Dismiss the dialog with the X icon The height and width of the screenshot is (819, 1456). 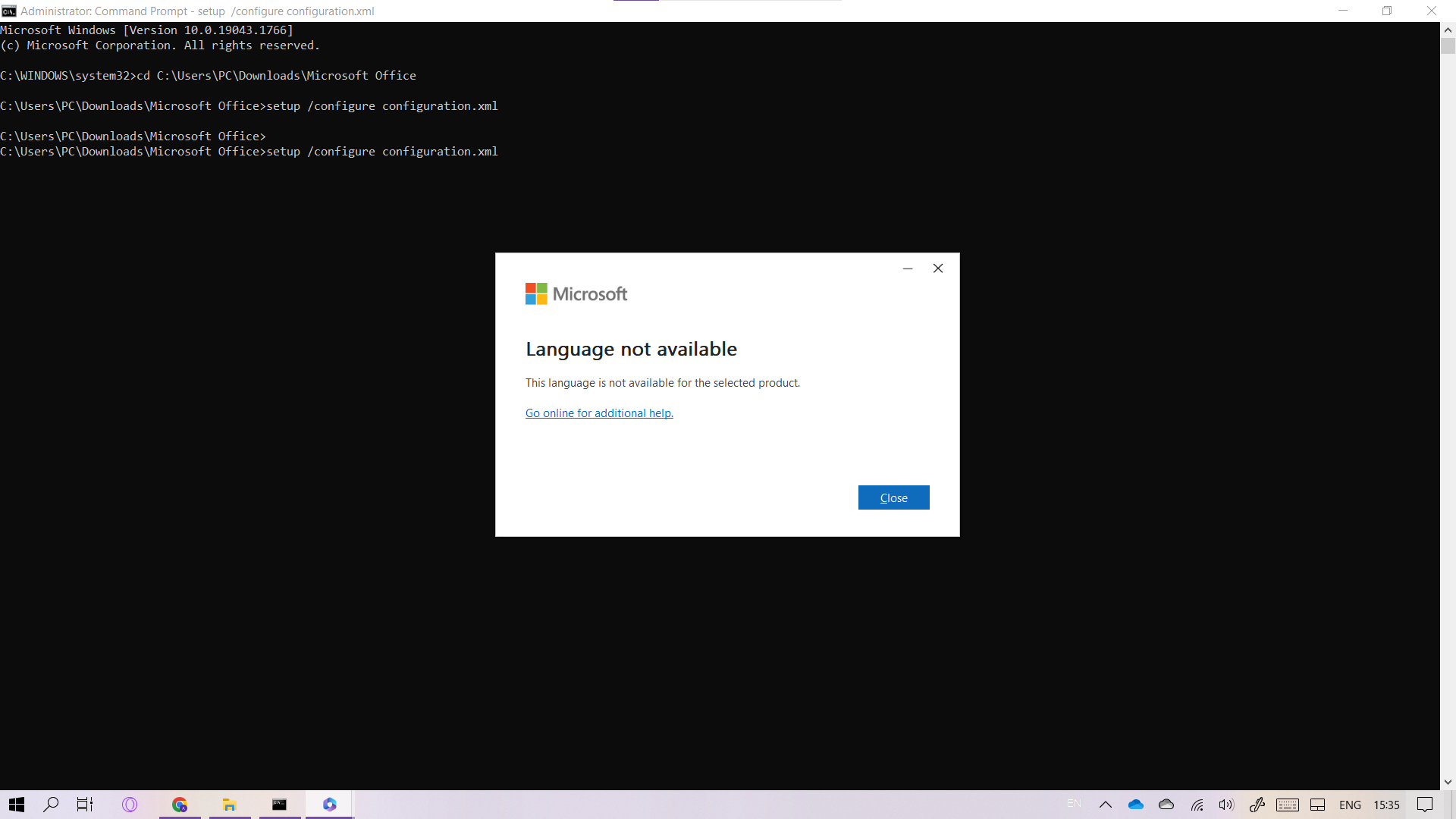tap(938, 268)
